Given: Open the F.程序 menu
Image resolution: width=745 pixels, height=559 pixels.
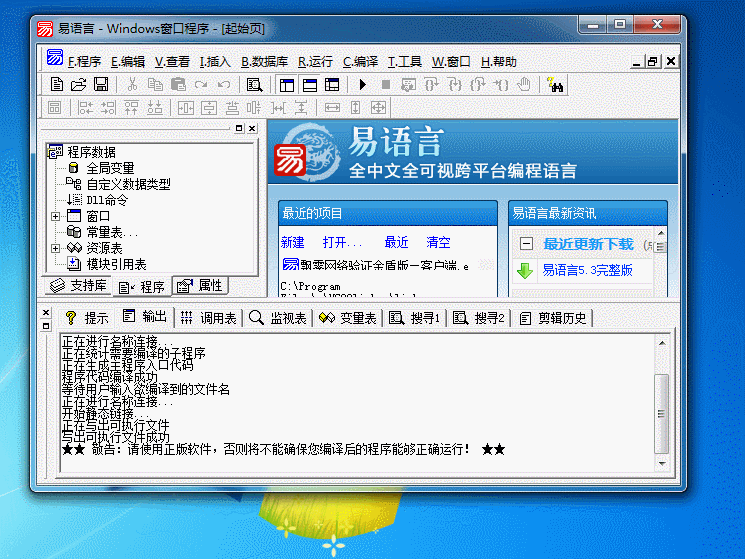Looking at the screenshot, I should click(84, 62).
